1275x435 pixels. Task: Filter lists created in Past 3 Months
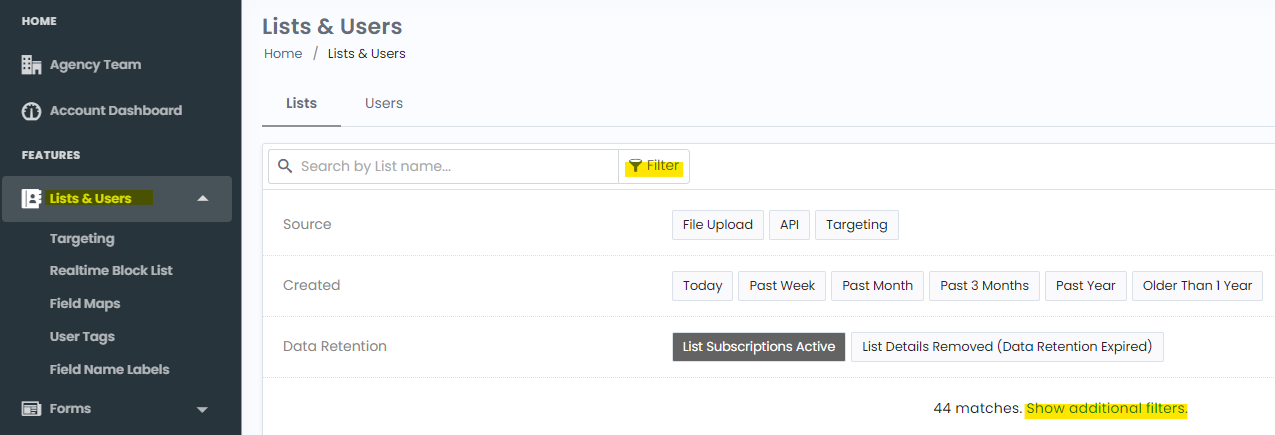tap(985, 286)
